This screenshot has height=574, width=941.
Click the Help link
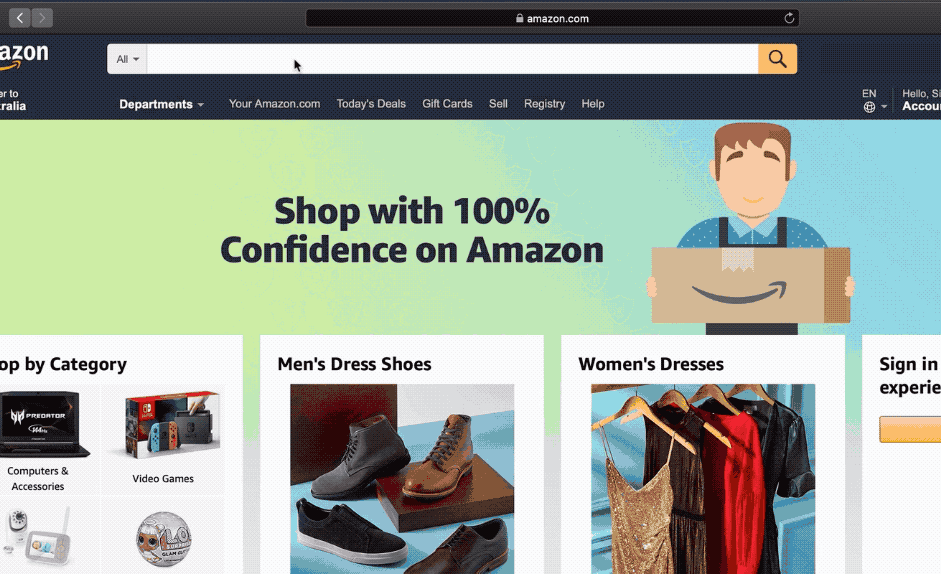pos(592,104)
